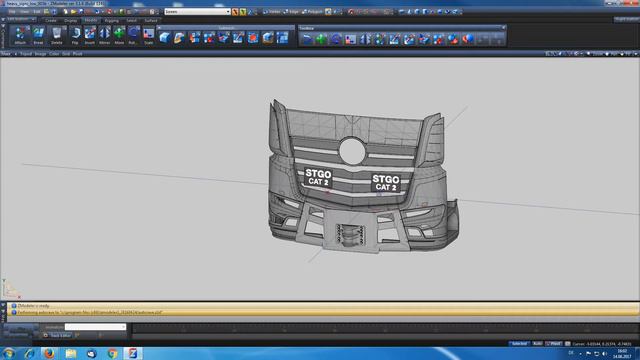Switch to the Surface tab
Viewport: 640px width, 360px height.
[151, 20]
